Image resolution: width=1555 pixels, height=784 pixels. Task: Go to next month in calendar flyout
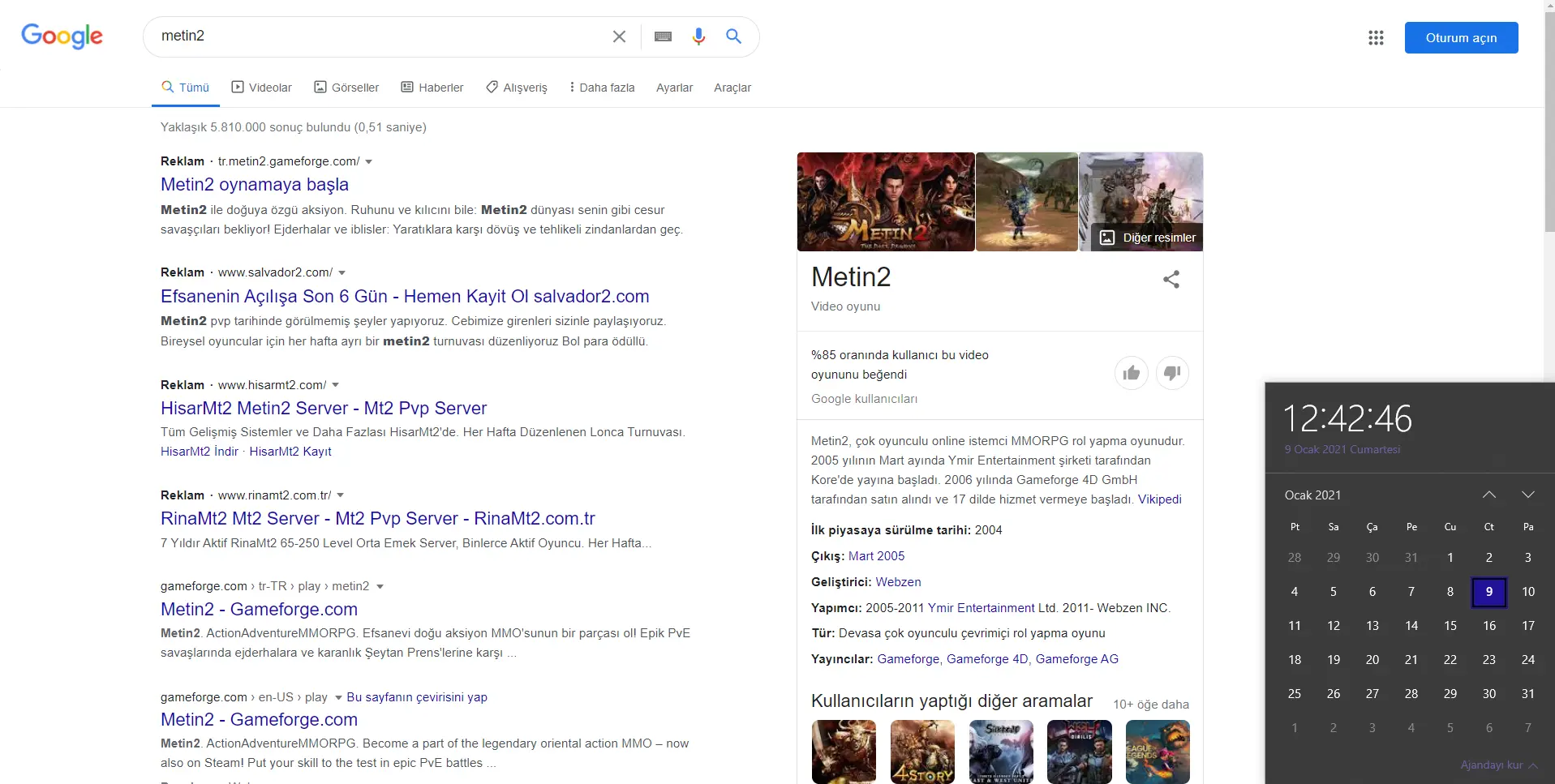point(1528,495)
